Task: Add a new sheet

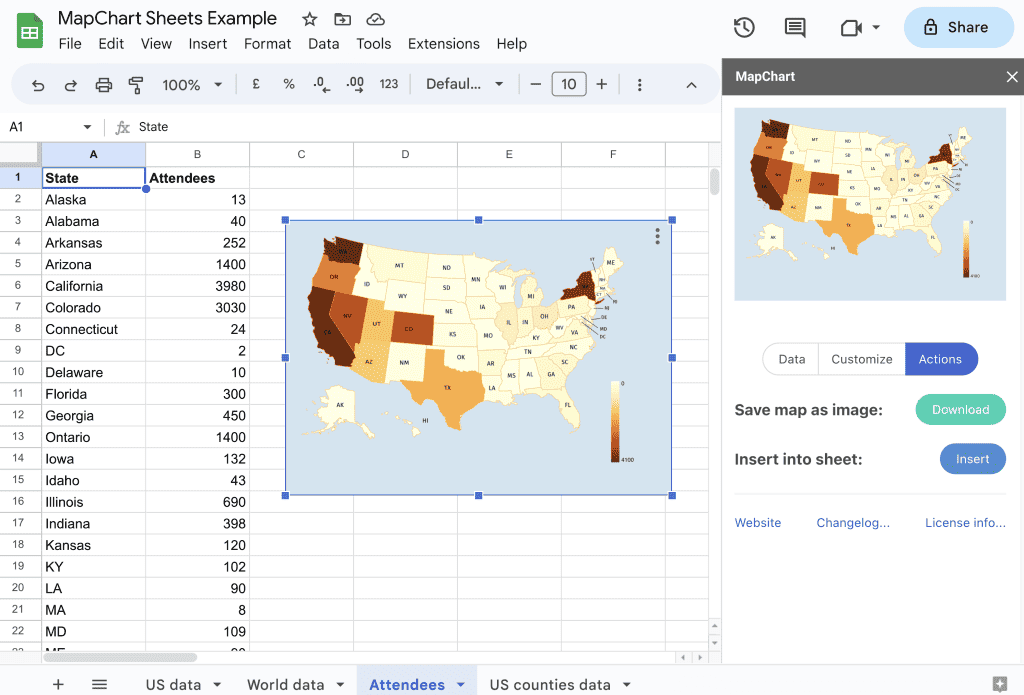Action: click(x=58, y=684)
